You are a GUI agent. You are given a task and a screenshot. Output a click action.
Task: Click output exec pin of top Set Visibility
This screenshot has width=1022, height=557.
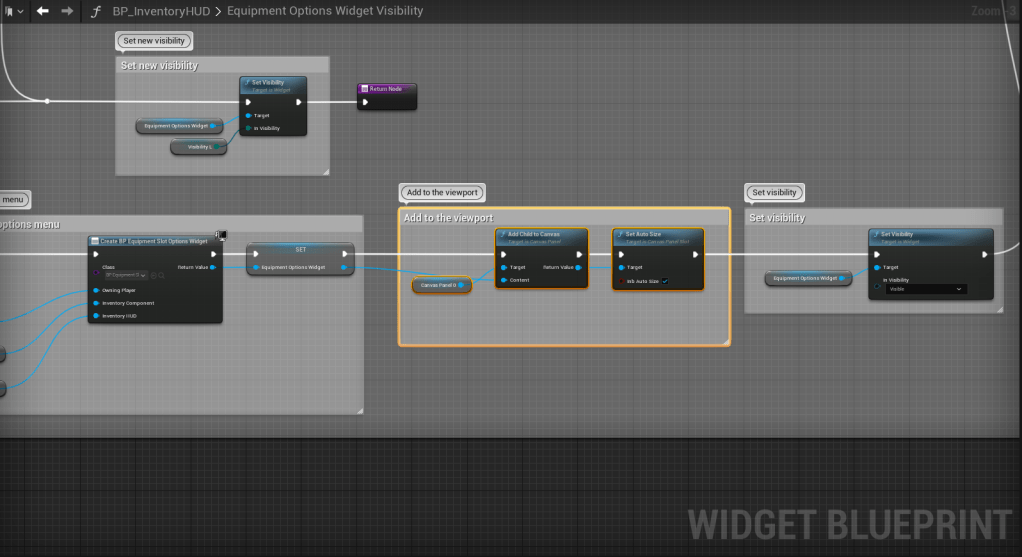[x=299, y=102]
